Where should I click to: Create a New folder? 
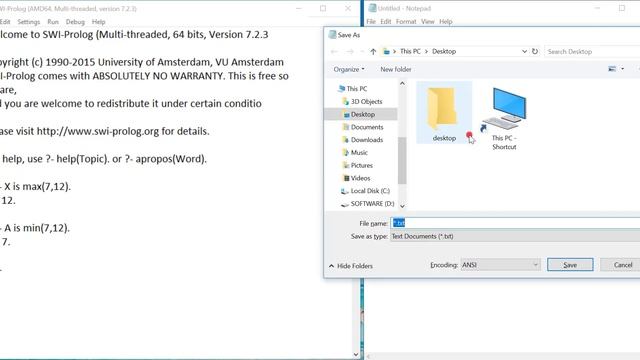[396, 69]
